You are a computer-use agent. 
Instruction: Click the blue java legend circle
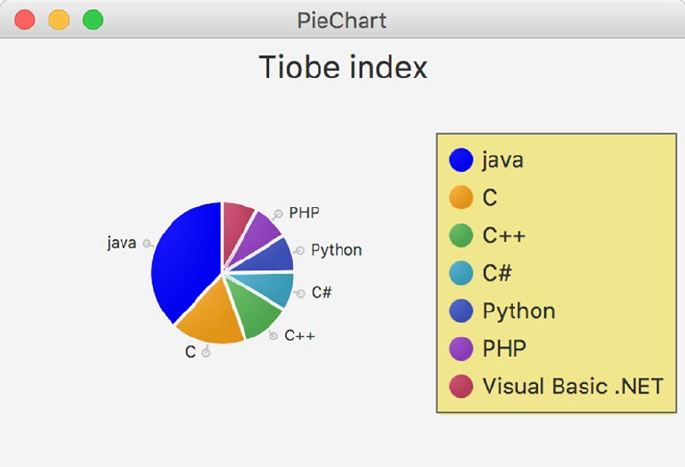(461, 160)
